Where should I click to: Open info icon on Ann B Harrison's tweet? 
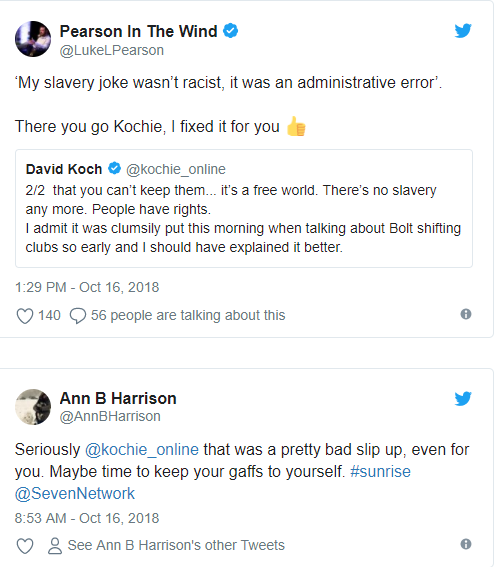466,544
